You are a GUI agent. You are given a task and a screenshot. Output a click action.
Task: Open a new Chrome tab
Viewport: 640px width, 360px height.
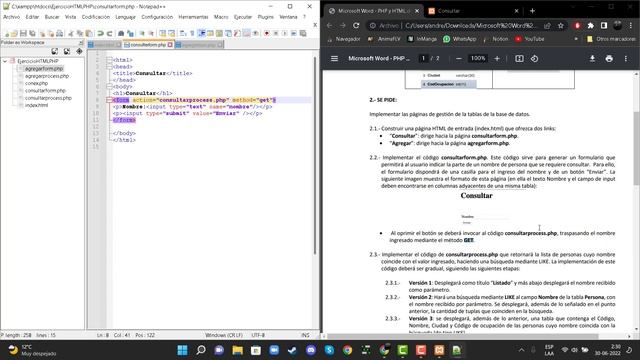point(532,11)
